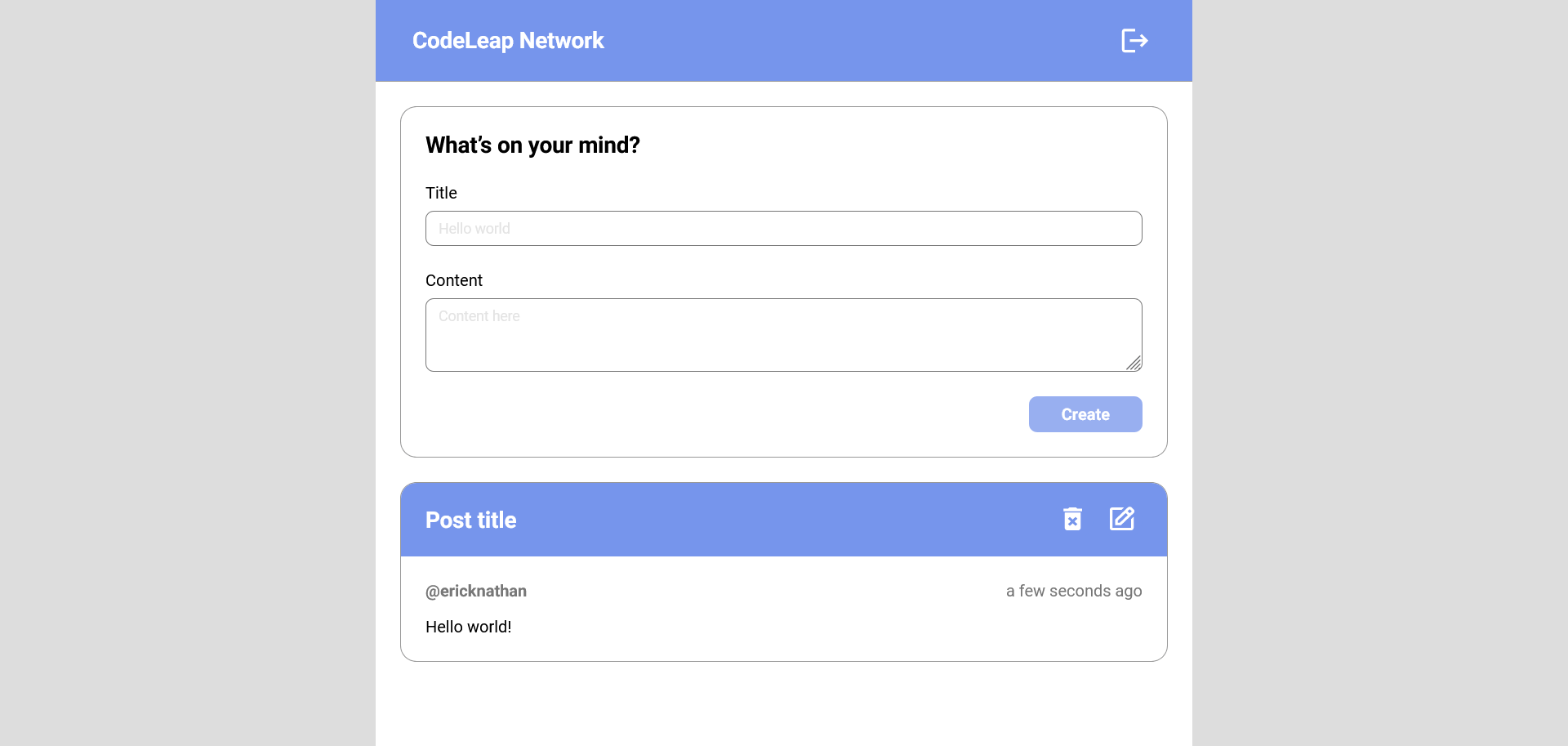Click the empty white area below the post
1568x746 pixels.
coord(783,704)
